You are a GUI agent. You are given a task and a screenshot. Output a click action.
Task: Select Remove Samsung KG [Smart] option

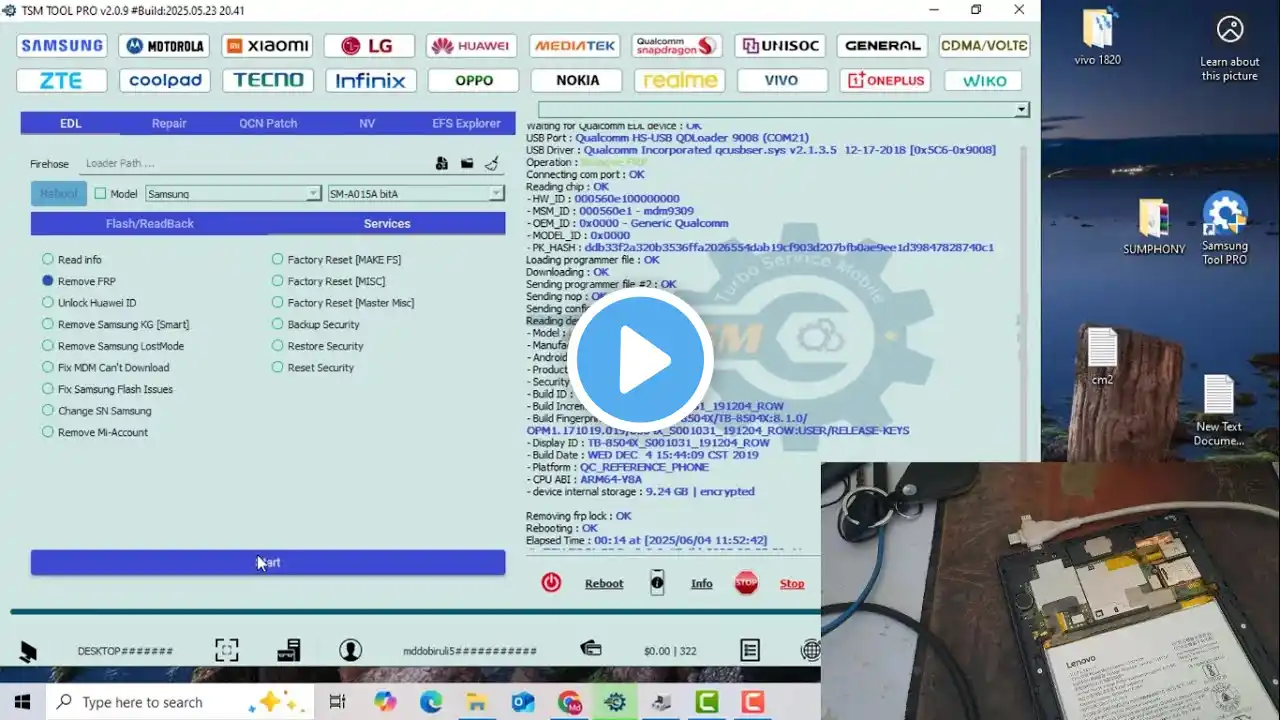(x=116, y=324)
